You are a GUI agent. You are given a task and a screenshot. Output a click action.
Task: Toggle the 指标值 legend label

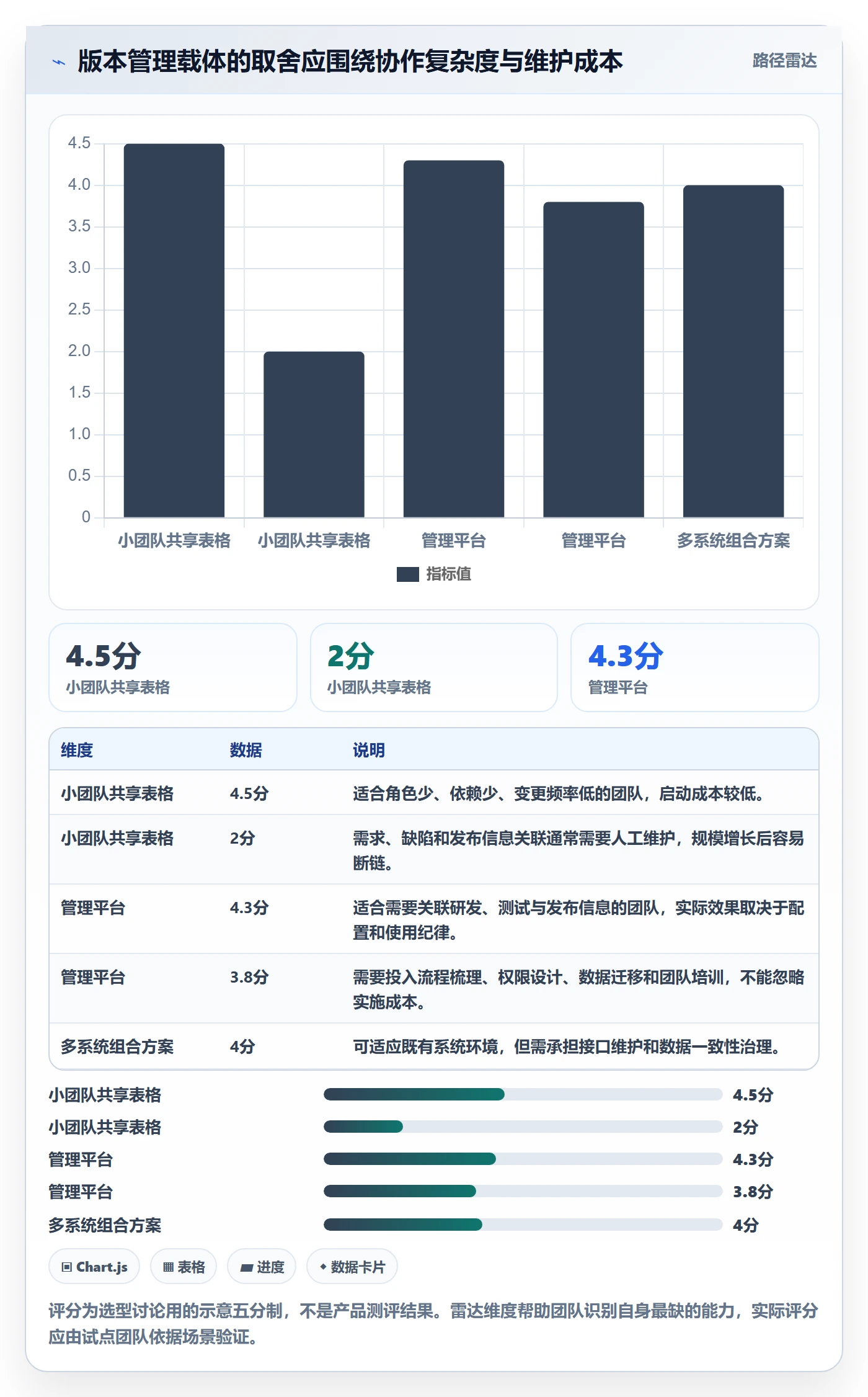(x=449, y=574)
